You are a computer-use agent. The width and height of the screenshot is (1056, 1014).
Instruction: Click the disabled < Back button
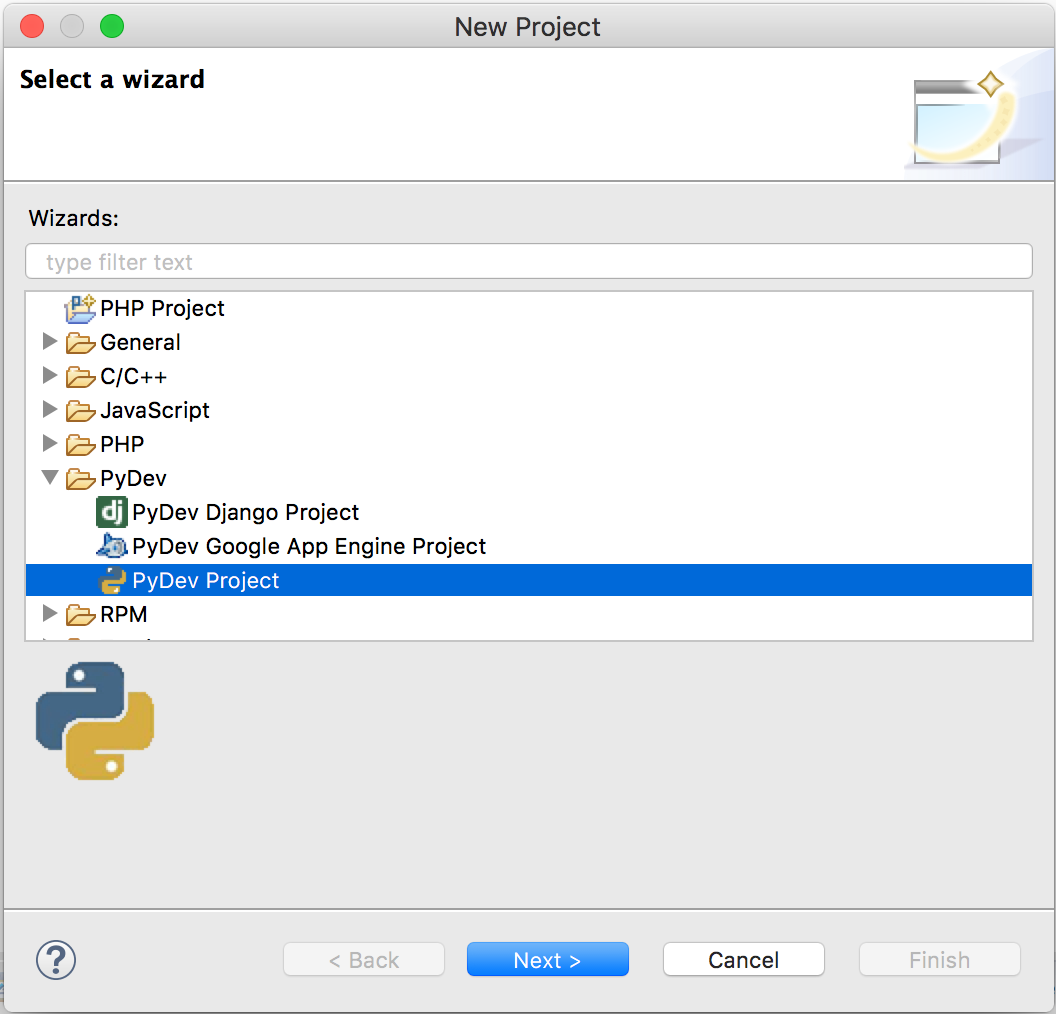pyautogui.click(x=364, y=959)
